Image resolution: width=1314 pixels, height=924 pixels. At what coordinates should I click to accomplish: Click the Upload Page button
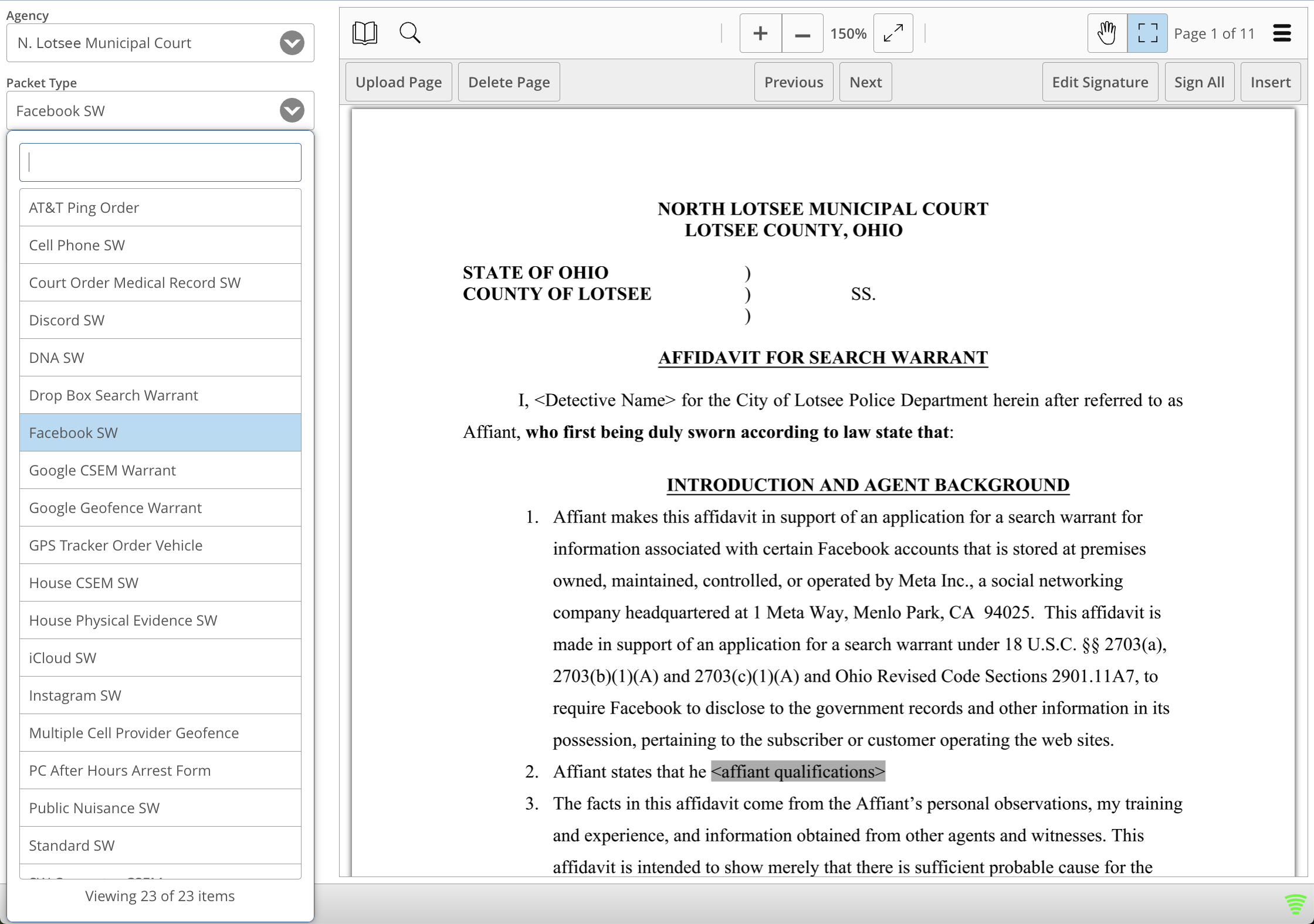pyautogui.click(x=399, y=82)
